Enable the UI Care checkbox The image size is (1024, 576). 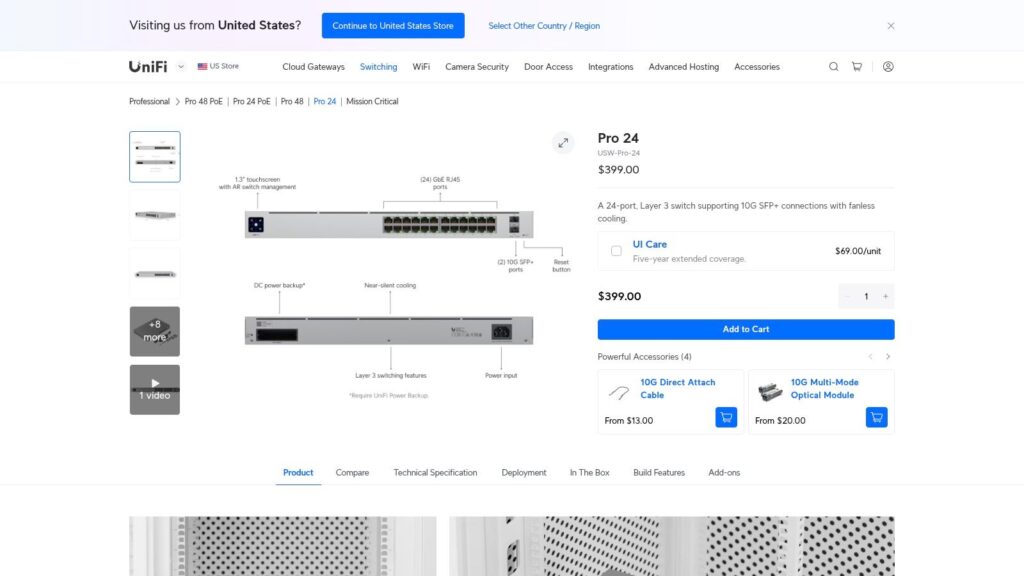pos(616,251)
